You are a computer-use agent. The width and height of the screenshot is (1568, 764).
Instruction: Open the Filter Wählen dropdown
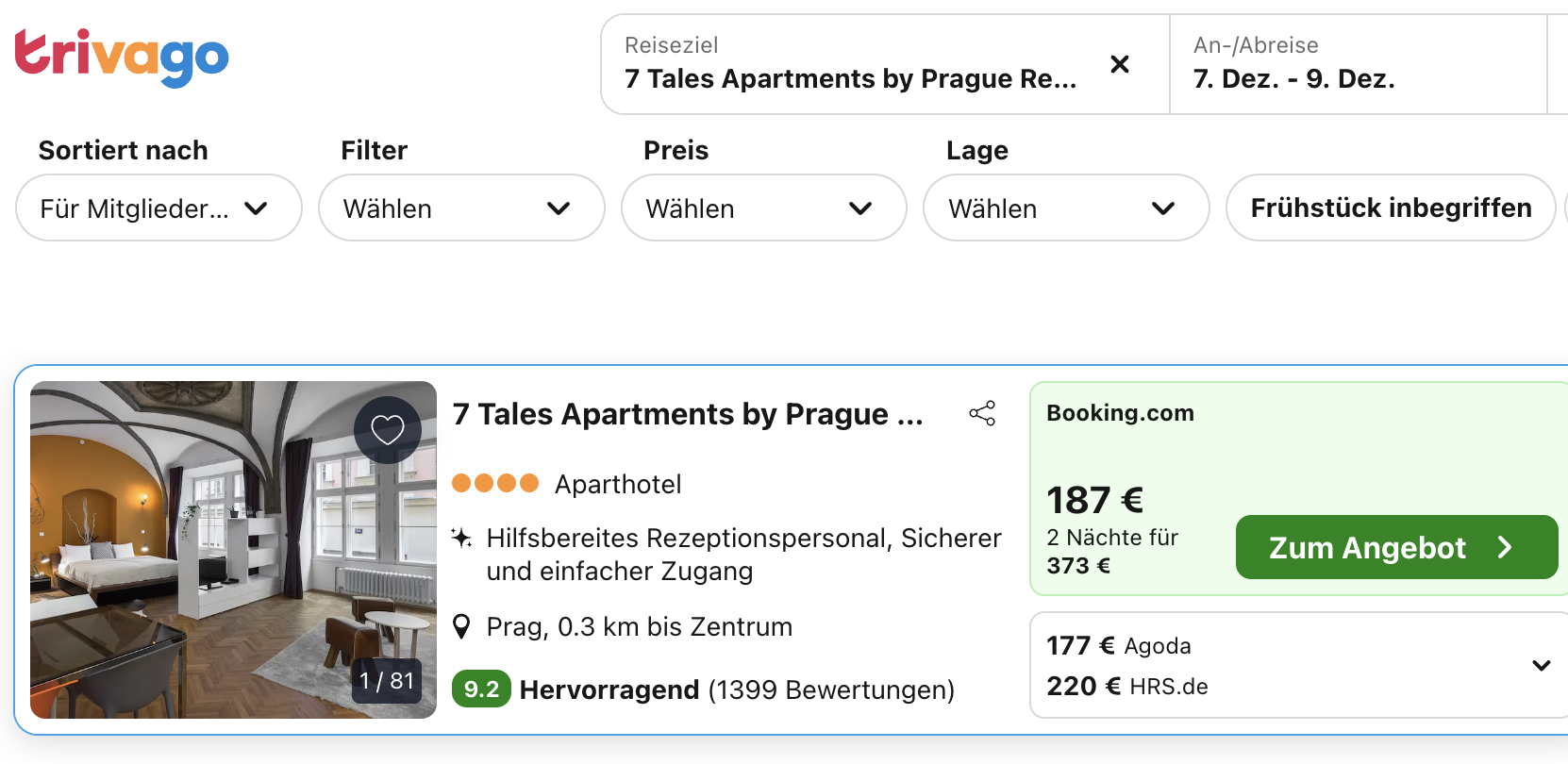pos(461,208)
